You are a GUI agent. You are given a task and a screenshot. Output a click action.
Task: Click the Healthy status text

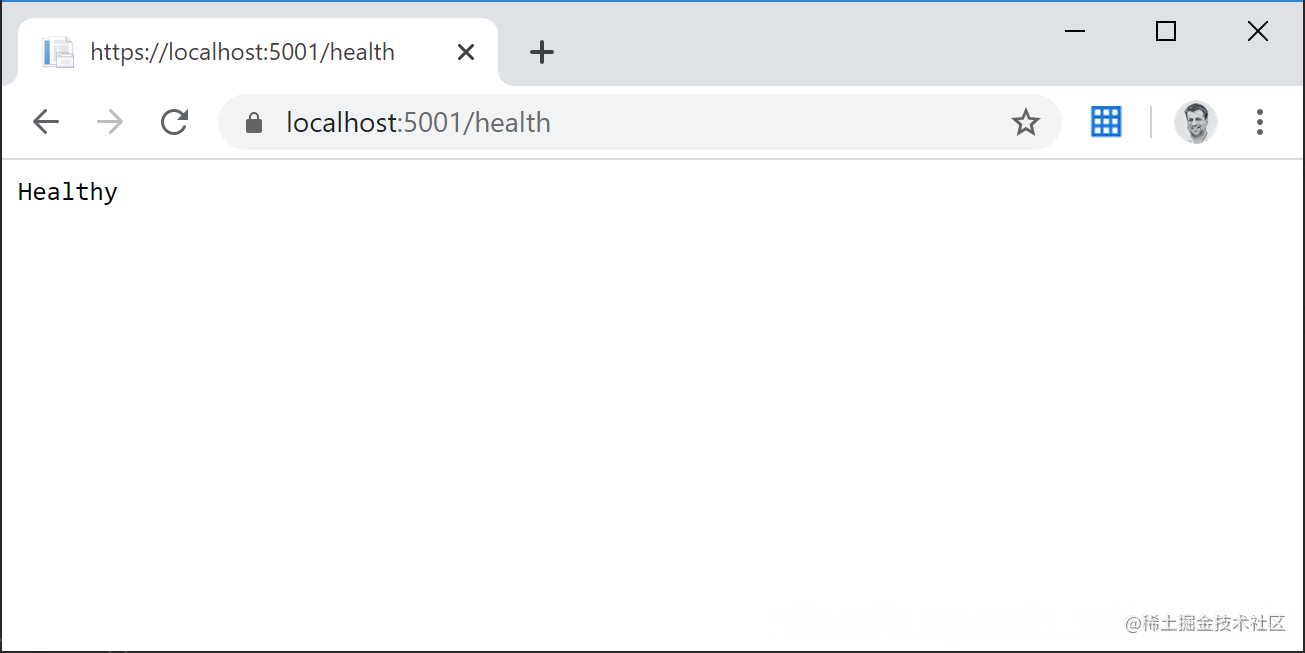(66, 191)
